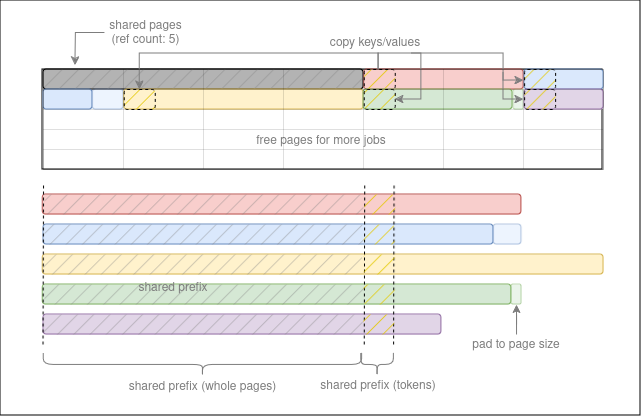Click the upward arrow above 'pad to page size'
This screenshot has height=416, width=641.
pyautogui.click(x=516, y=320)
